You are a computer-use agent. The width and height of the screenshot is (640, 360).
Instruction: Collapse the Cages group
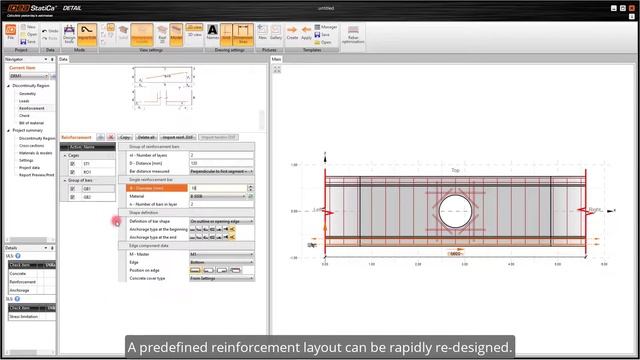tap(65, 156)
